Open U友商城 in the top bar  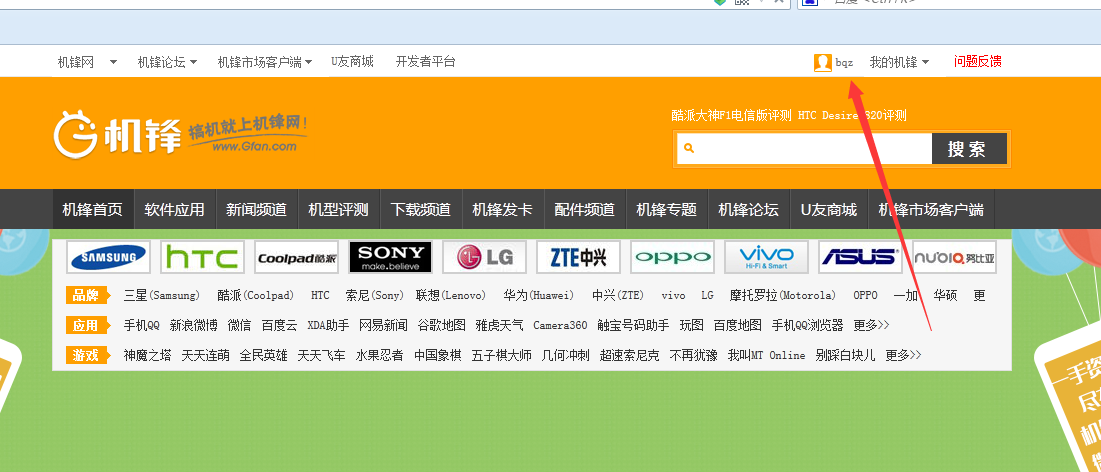point(352,62)
